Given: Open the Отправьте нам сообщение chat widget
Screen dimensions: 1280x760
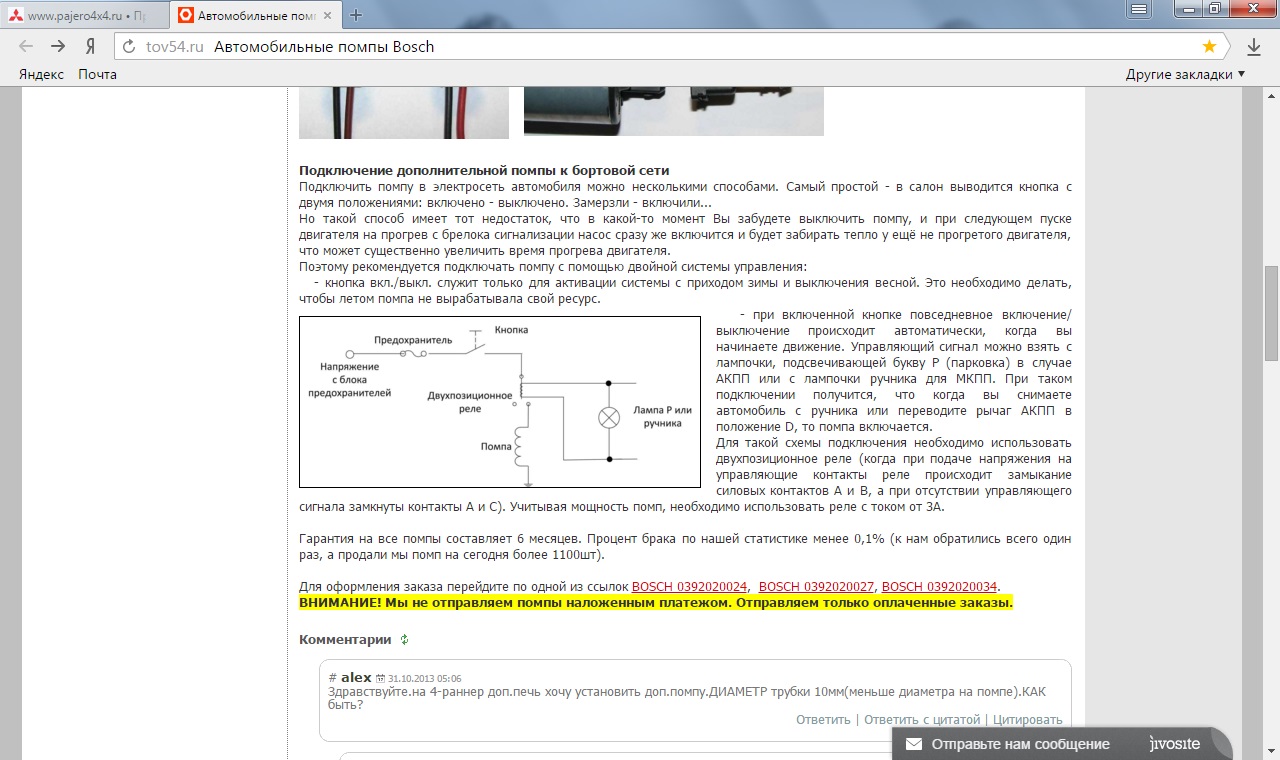Looking at the screenshot, I should click(x=1020, y=744).
